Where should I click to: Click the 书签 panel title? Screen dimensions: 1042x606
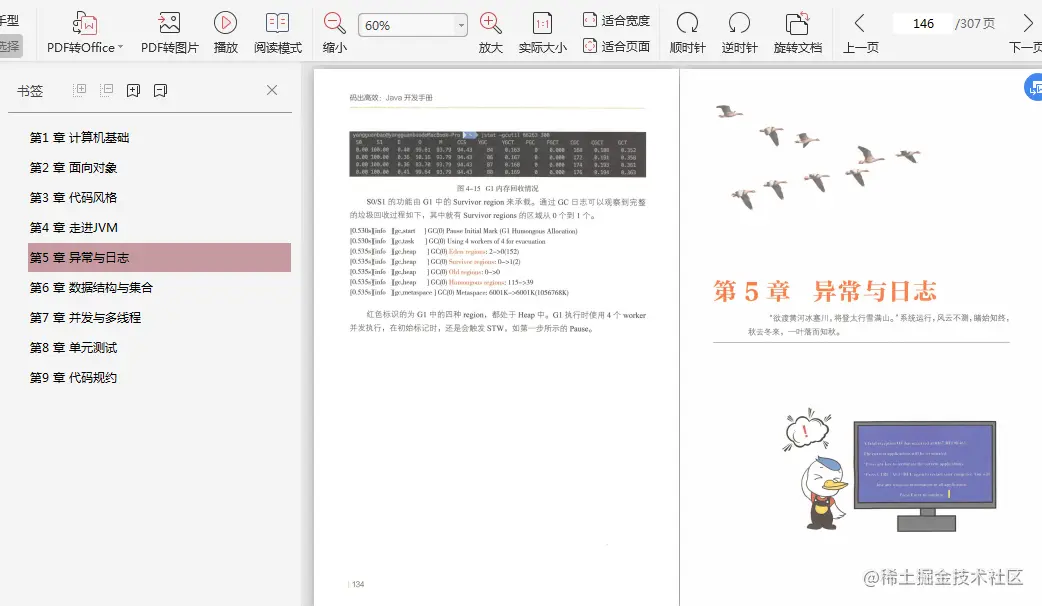point(30,90)
